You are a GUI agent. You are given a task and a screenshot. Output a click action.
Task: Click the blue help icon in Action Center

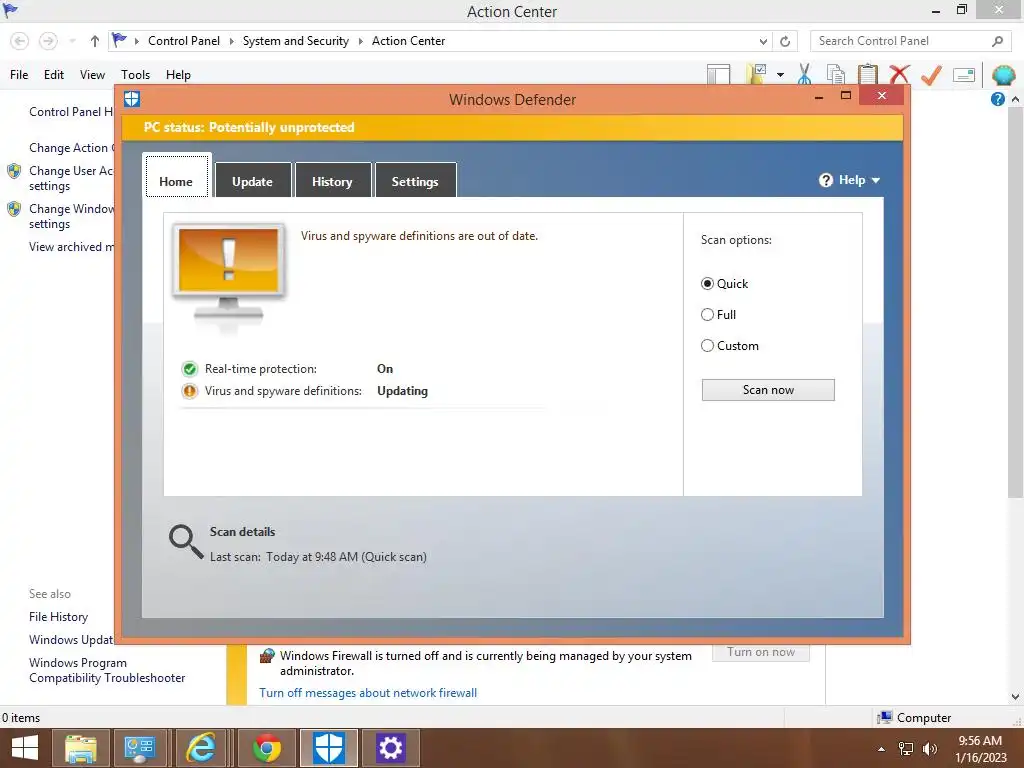997,99
